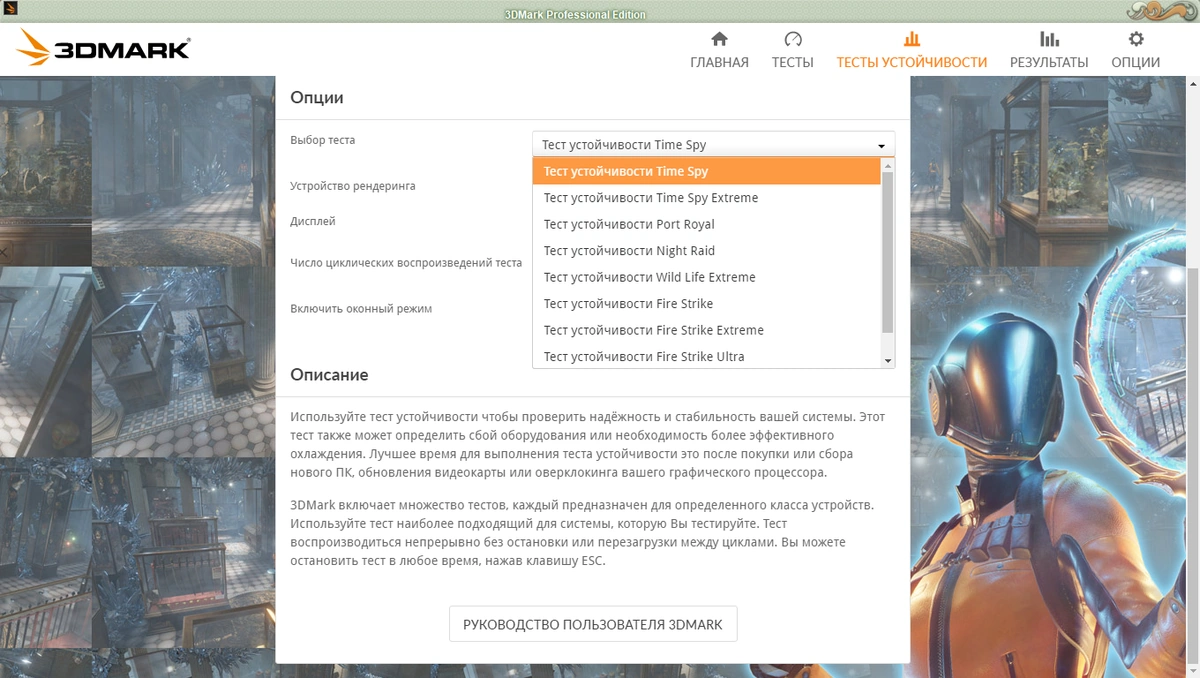Pick Тест устойчивости Fire Strike Ultra
Viewport: 1200px width, 678px height.
(707, 356)
